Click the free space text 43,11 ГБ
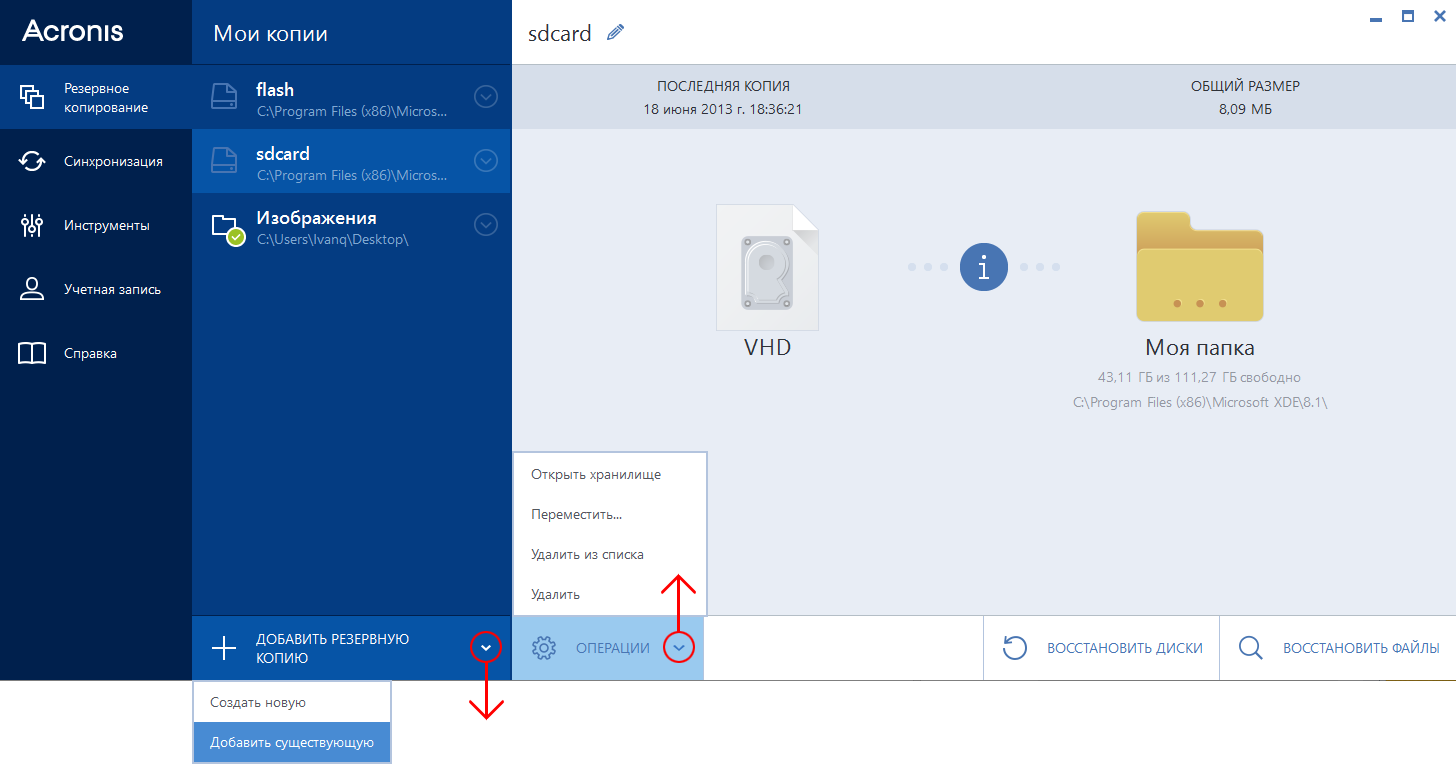Image resolution: width=1456 pixels, height=764 pixels. tap(1200, 377)
